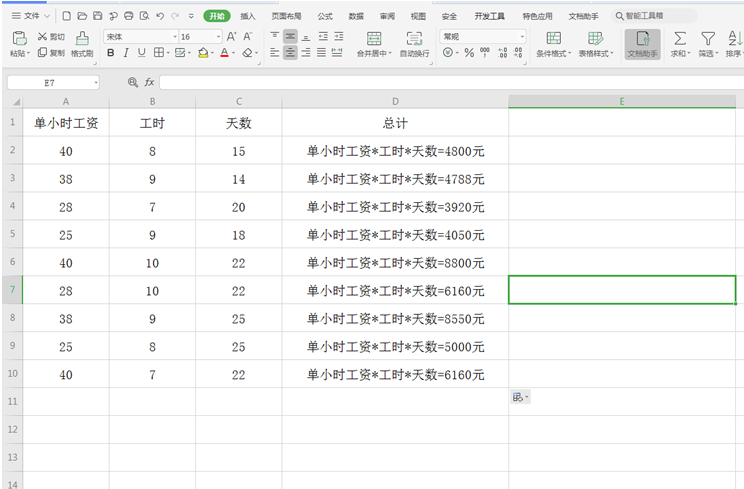Click the select-all corner triangle
This screenshot has height=489, width=744.
(x=16, y=102)
